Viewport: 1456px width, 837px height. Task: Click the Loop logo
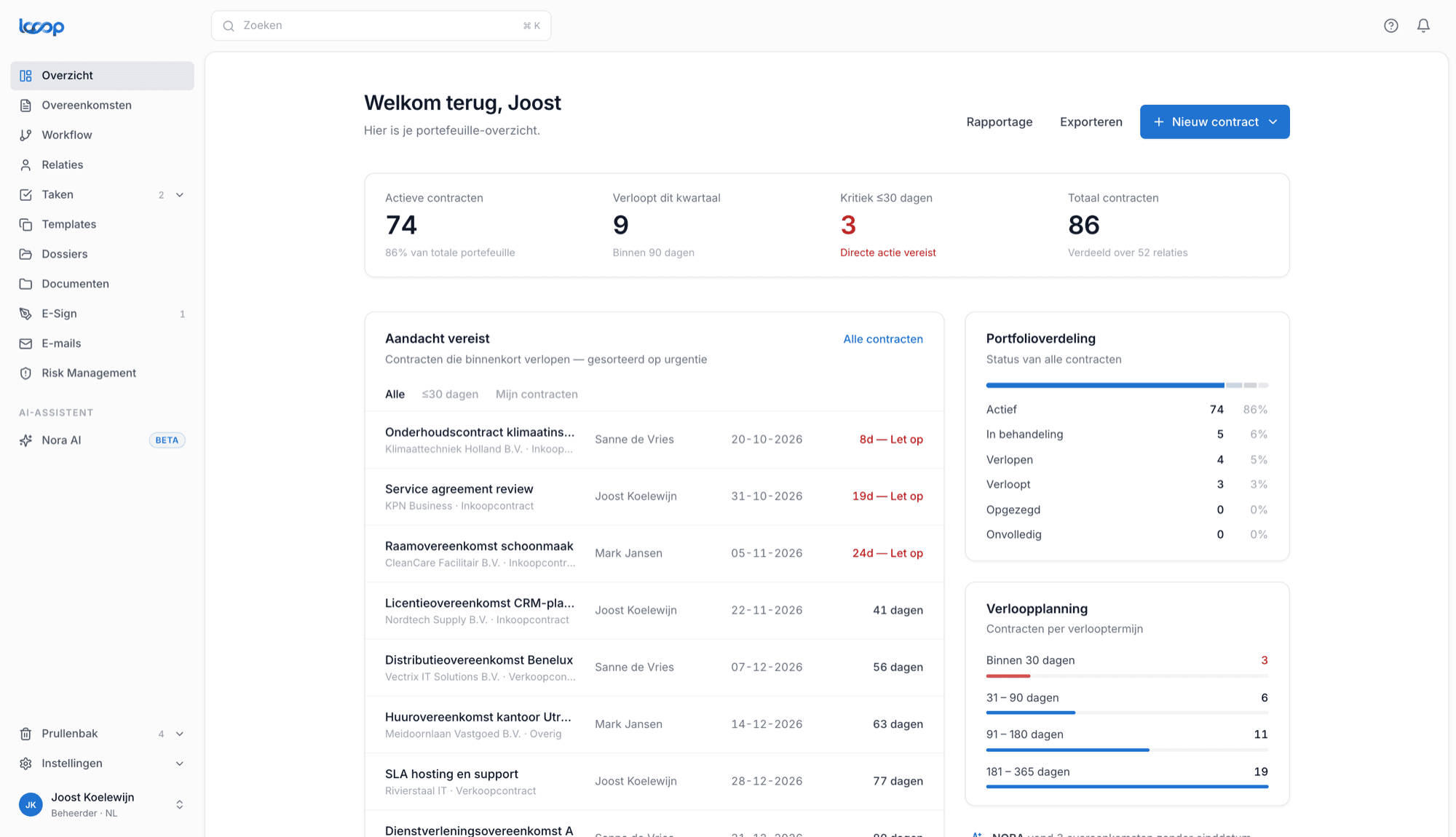coord(41,27)
